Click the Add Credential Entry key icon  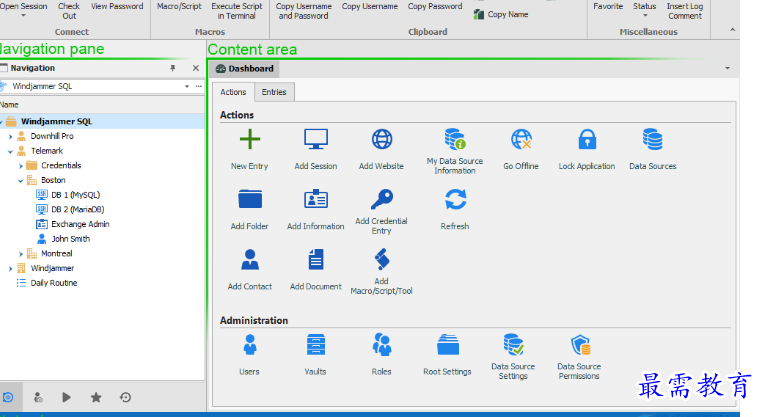coord(381,199)
